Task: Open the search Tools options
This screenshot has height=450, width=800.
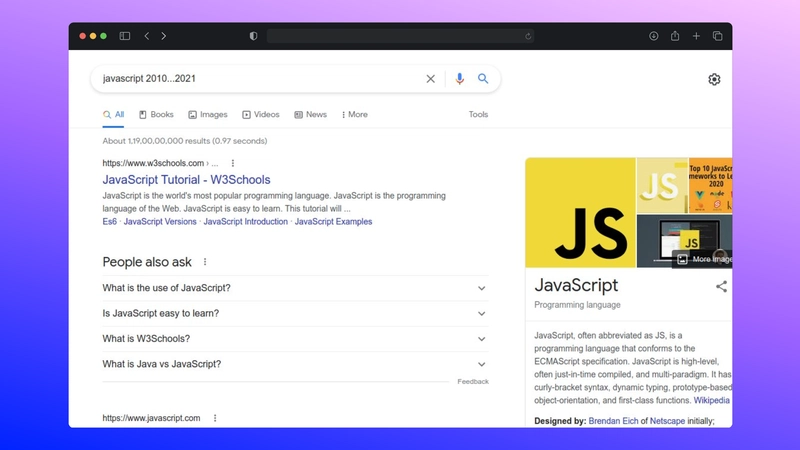Action: [478, 115]
